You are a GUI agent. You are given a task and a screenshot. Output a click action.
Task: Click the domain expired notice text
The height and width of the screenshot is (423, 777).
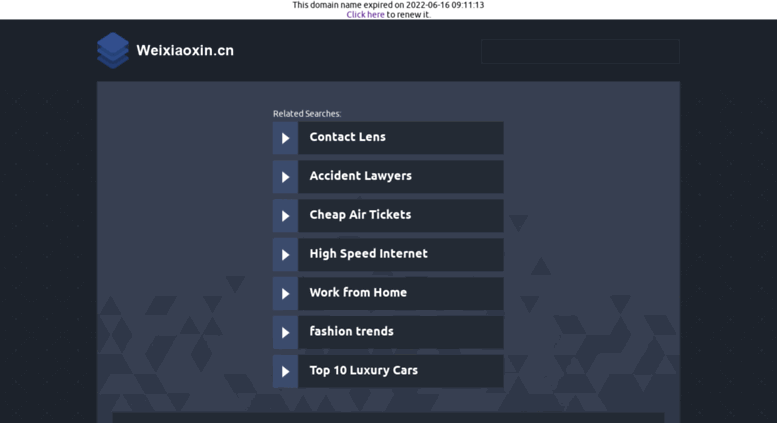click(x=388, y=5)
